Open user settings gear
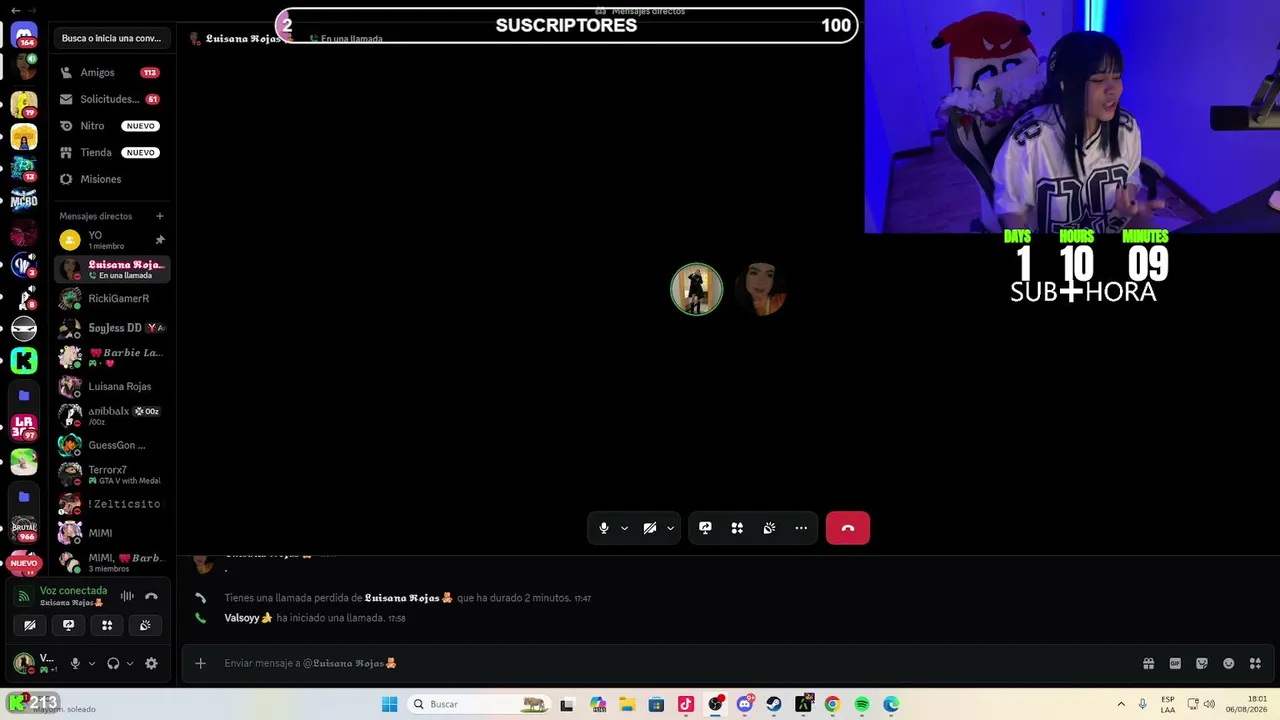Viewport: 1280px width, 720px height. 151,663
